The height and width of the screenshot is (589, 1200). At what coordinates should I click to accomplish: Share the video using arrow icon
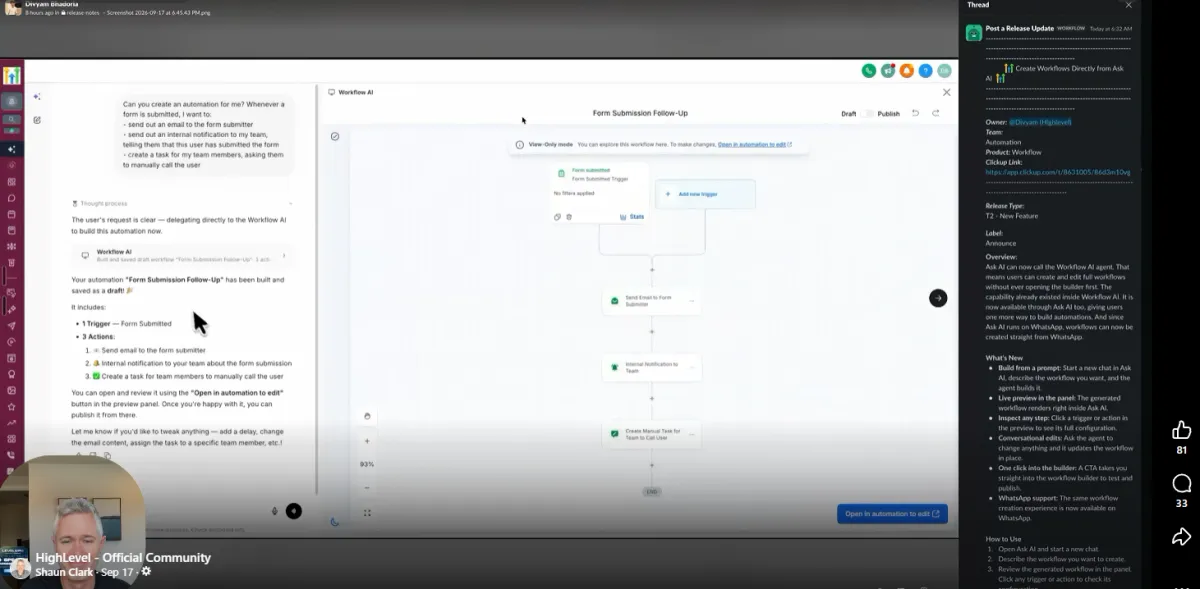coord(1181,537)
